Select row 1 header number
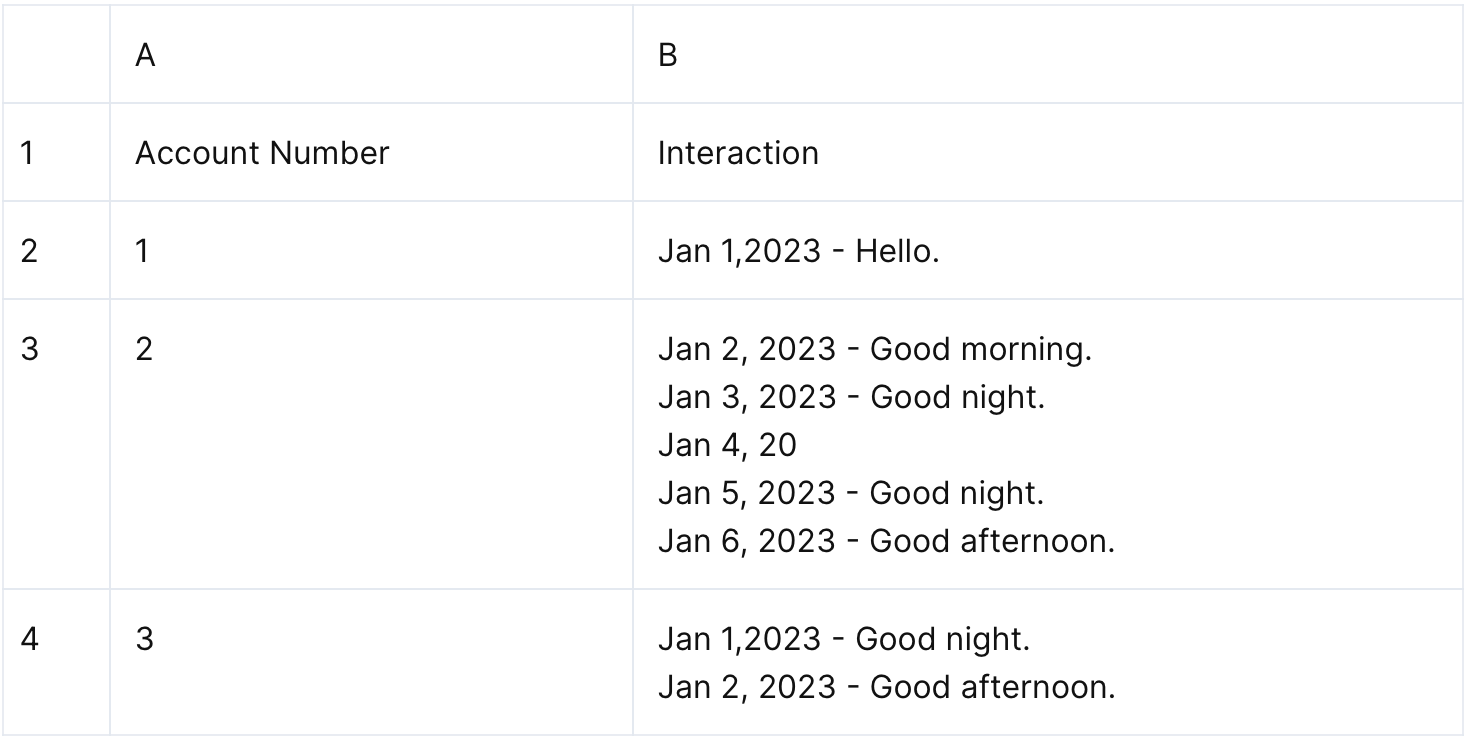Image resolution: width=1468 pixels, height=740 pixels. [30, 153]
